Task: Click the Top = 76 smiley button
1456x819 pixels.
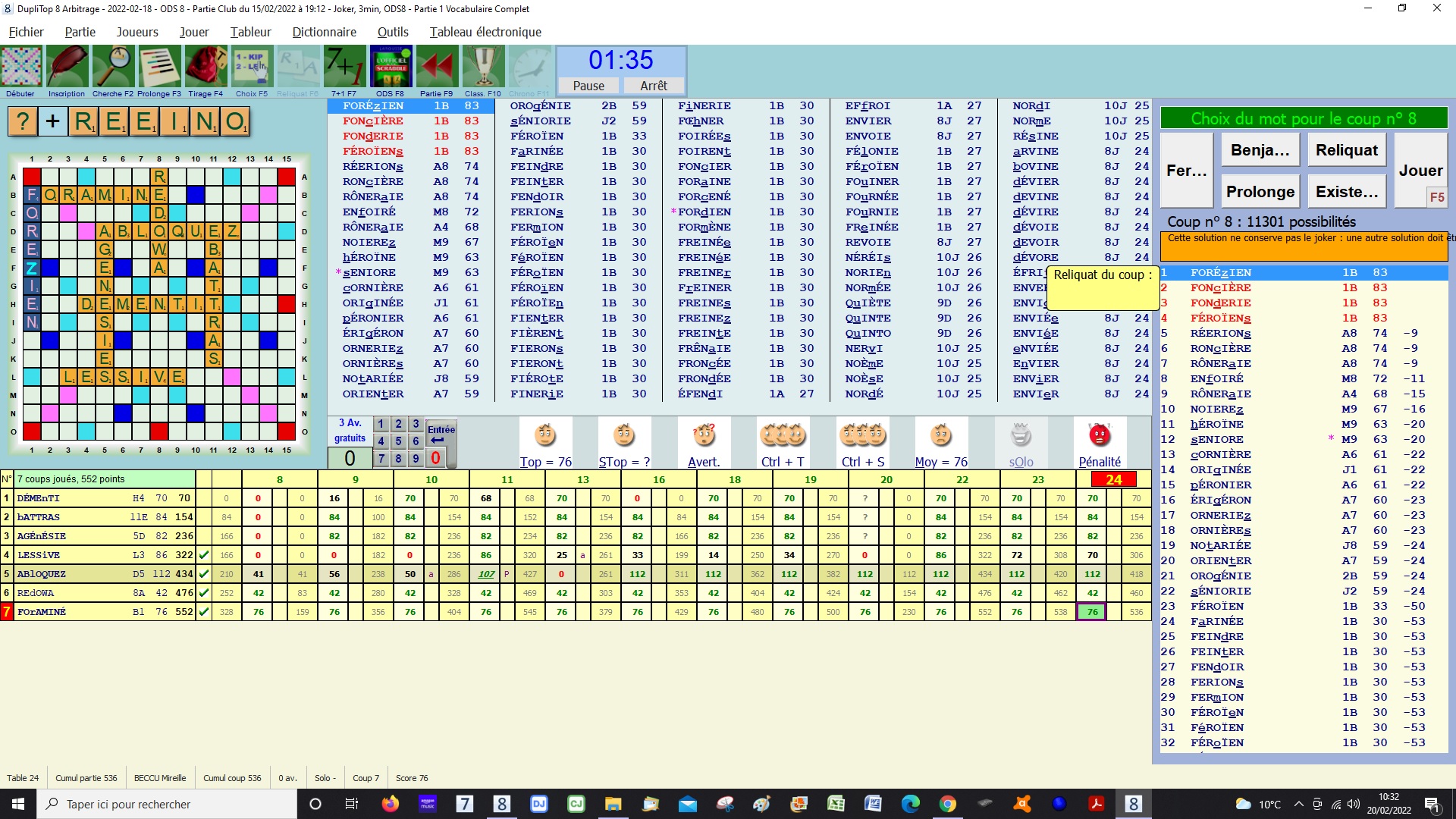Action: [545, 436]
